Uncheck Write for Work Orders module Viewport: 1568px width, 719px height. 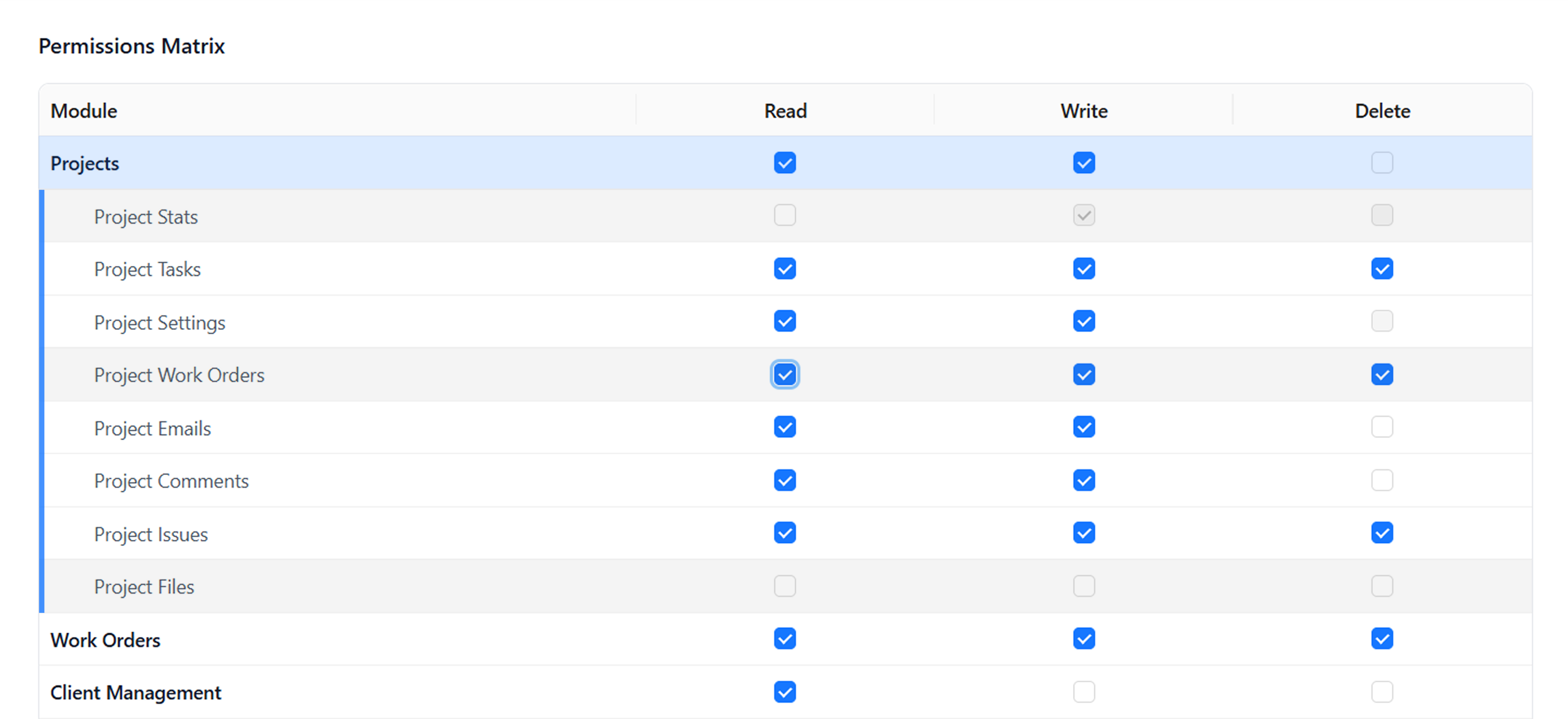pyautogui.click(x=1084, y=639)
